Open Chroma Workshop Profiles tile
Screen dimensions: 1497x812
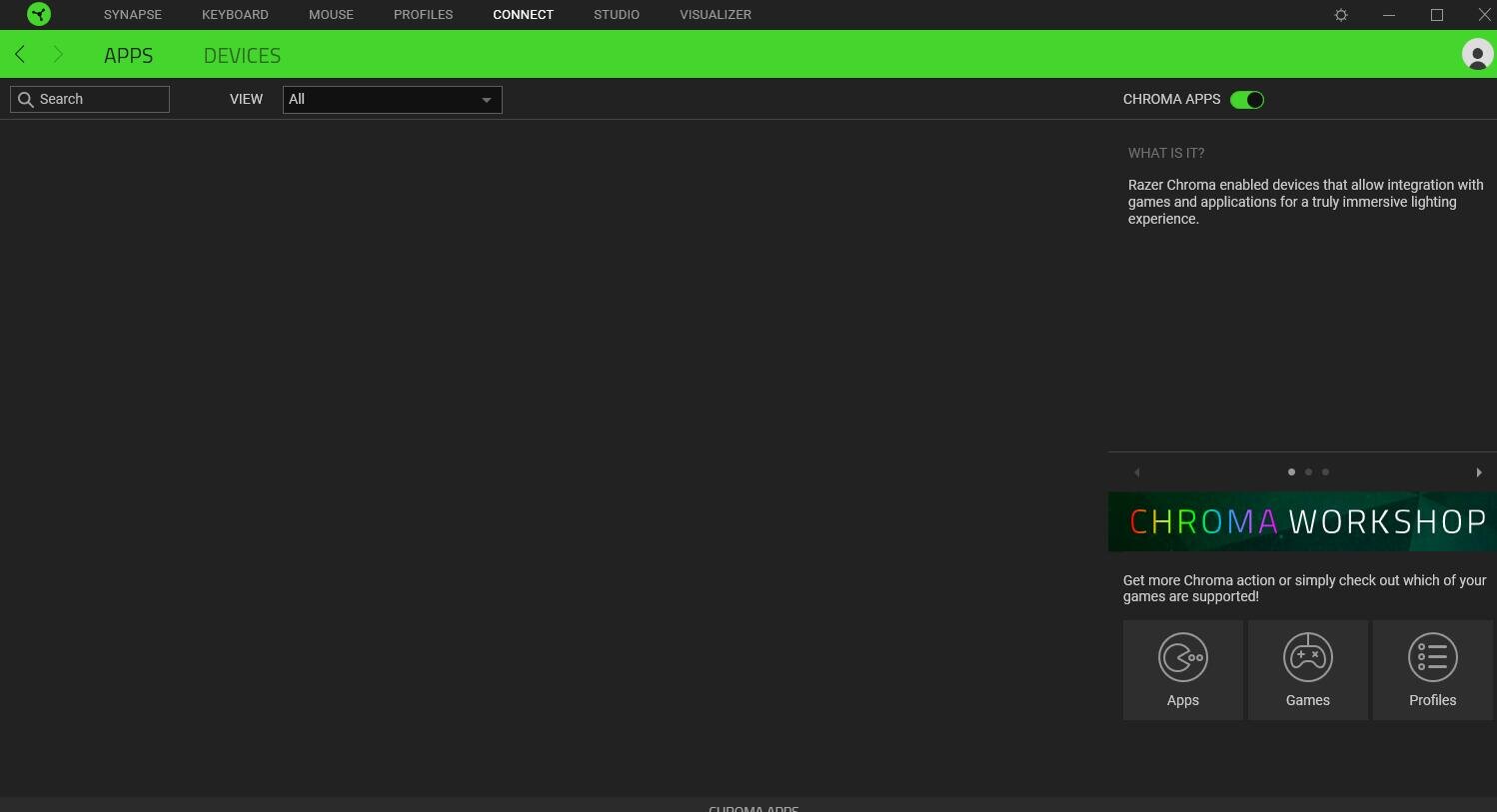point(1433,670)
